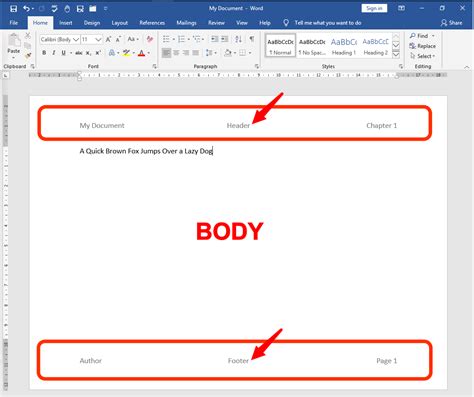Sort text with A-Z sort icon

(x=238, y=39)
